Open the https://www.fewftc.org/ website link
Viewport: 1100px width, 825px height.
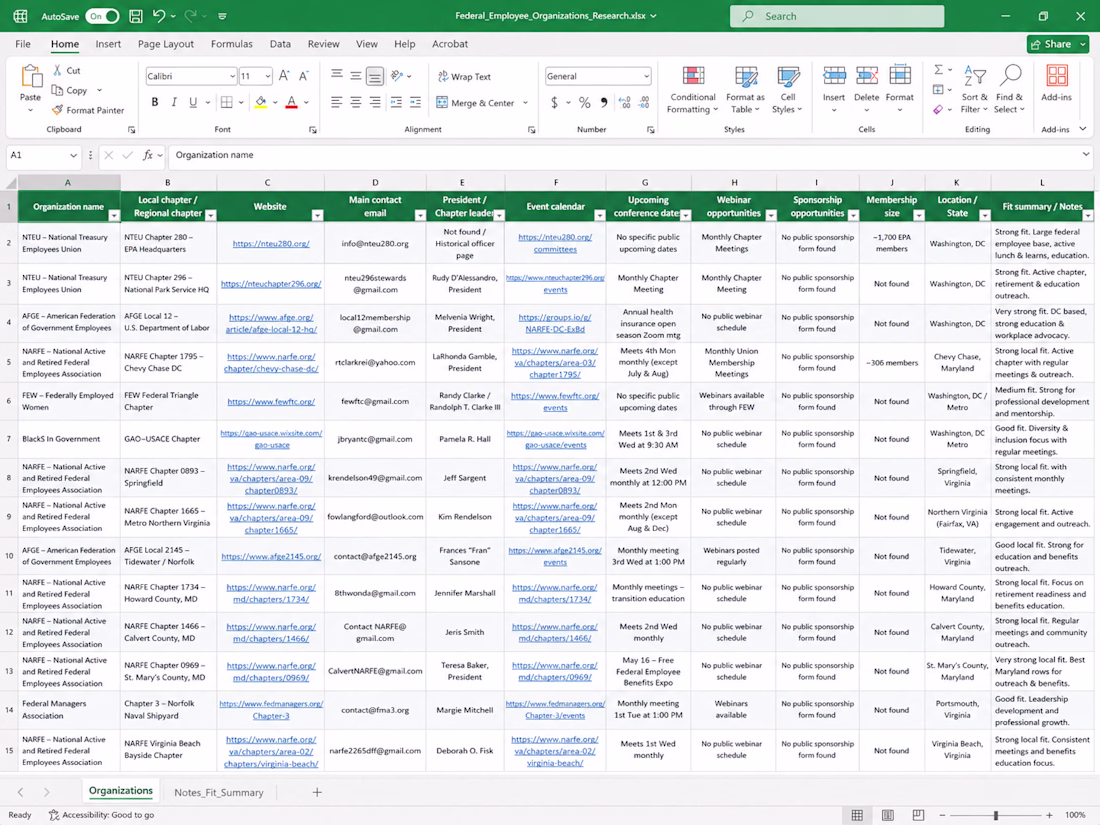(271, 401)
